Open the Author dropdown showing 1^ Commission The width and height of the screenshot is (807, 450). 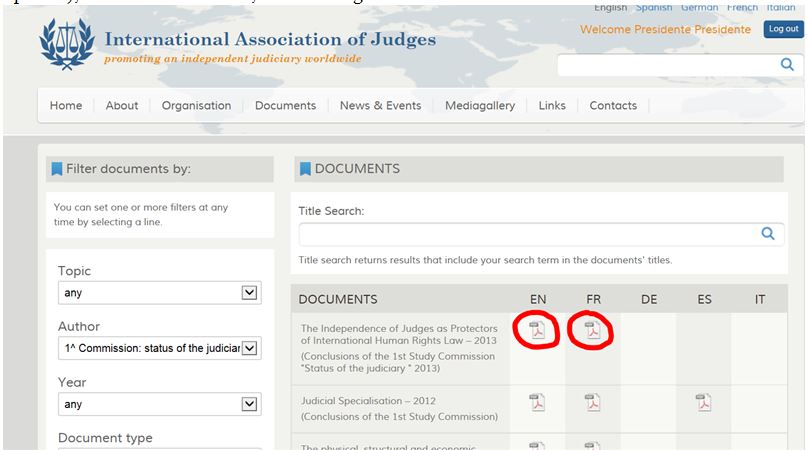[160, 348]
